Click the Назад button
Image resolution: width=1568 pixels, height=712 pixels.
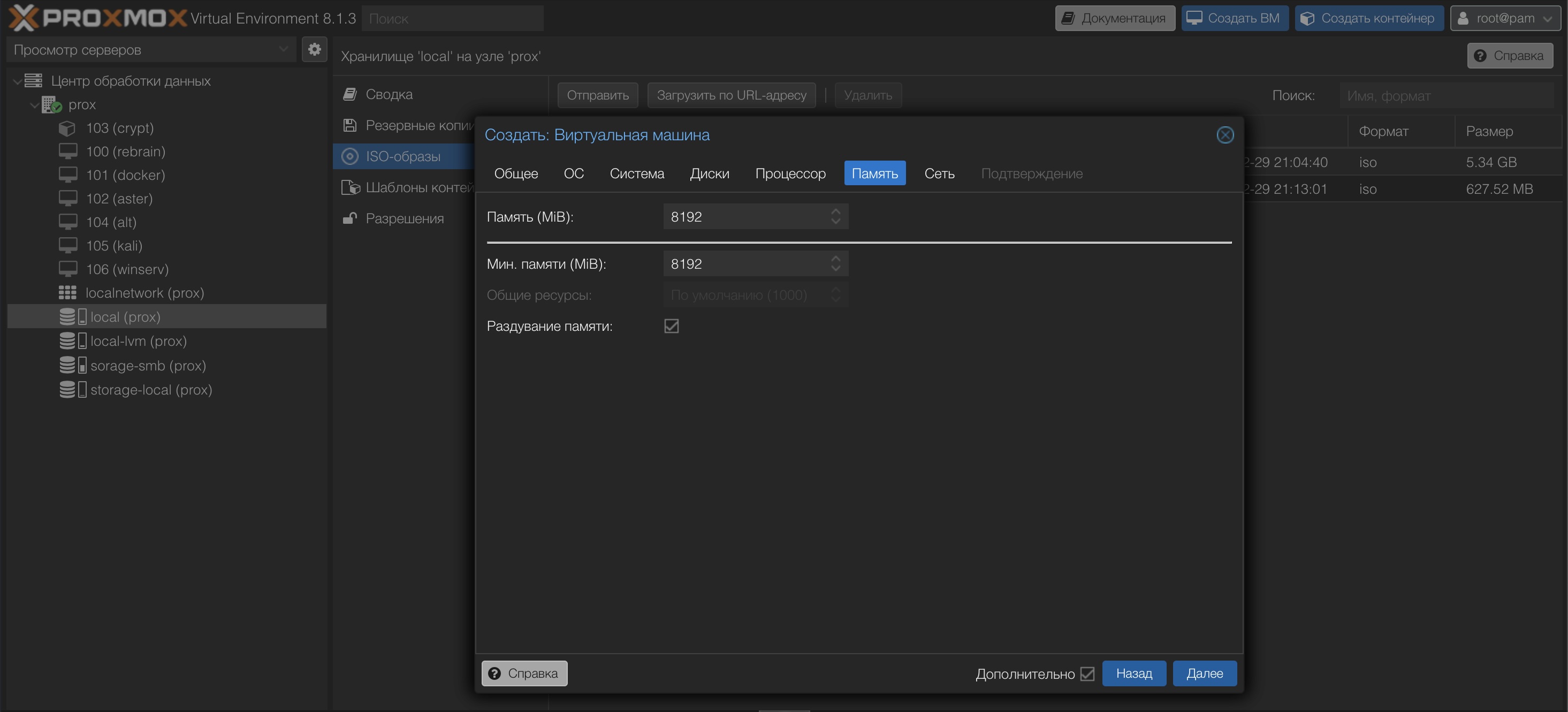tap(1133, 673)
